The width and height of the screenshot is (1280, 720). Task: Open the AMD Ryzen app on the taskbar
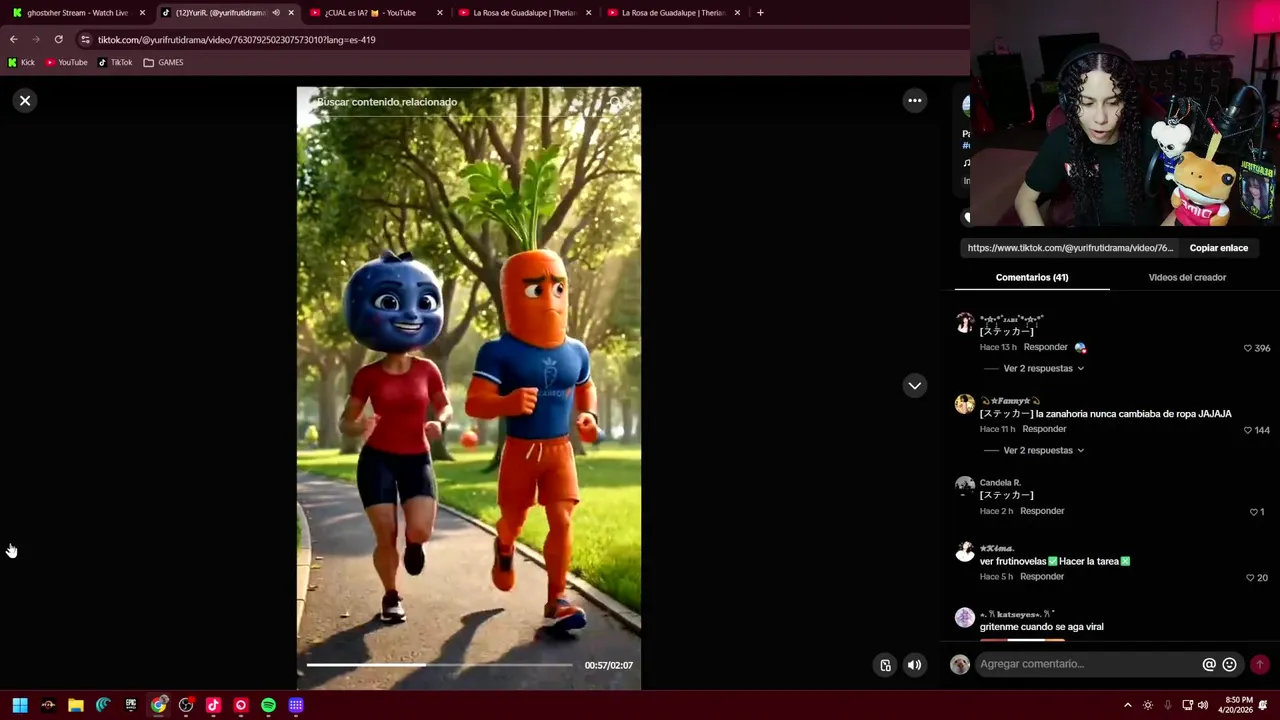[x=48, y=705]
